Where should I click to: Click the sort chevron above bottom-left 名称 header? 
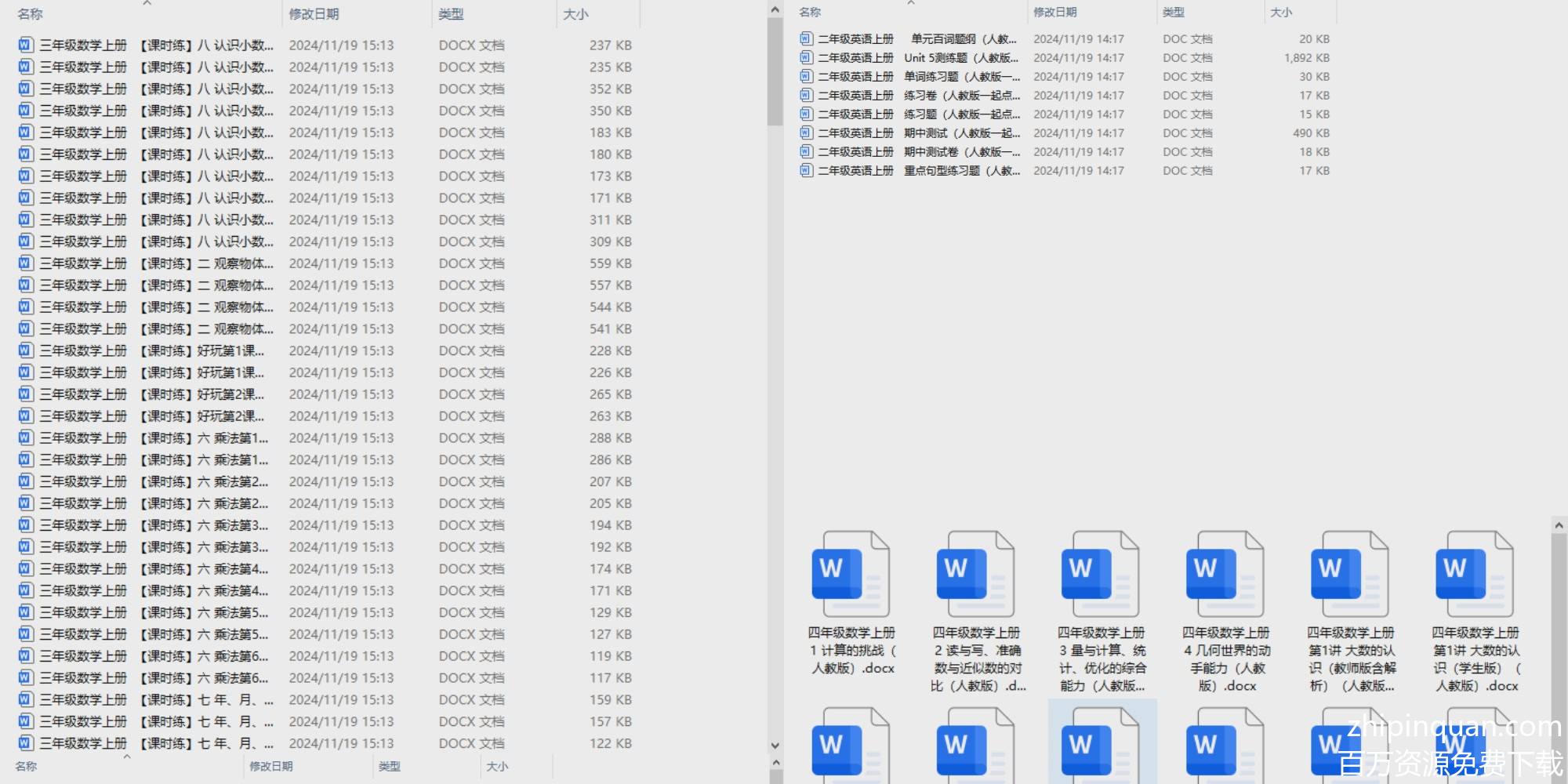[126, 757]
